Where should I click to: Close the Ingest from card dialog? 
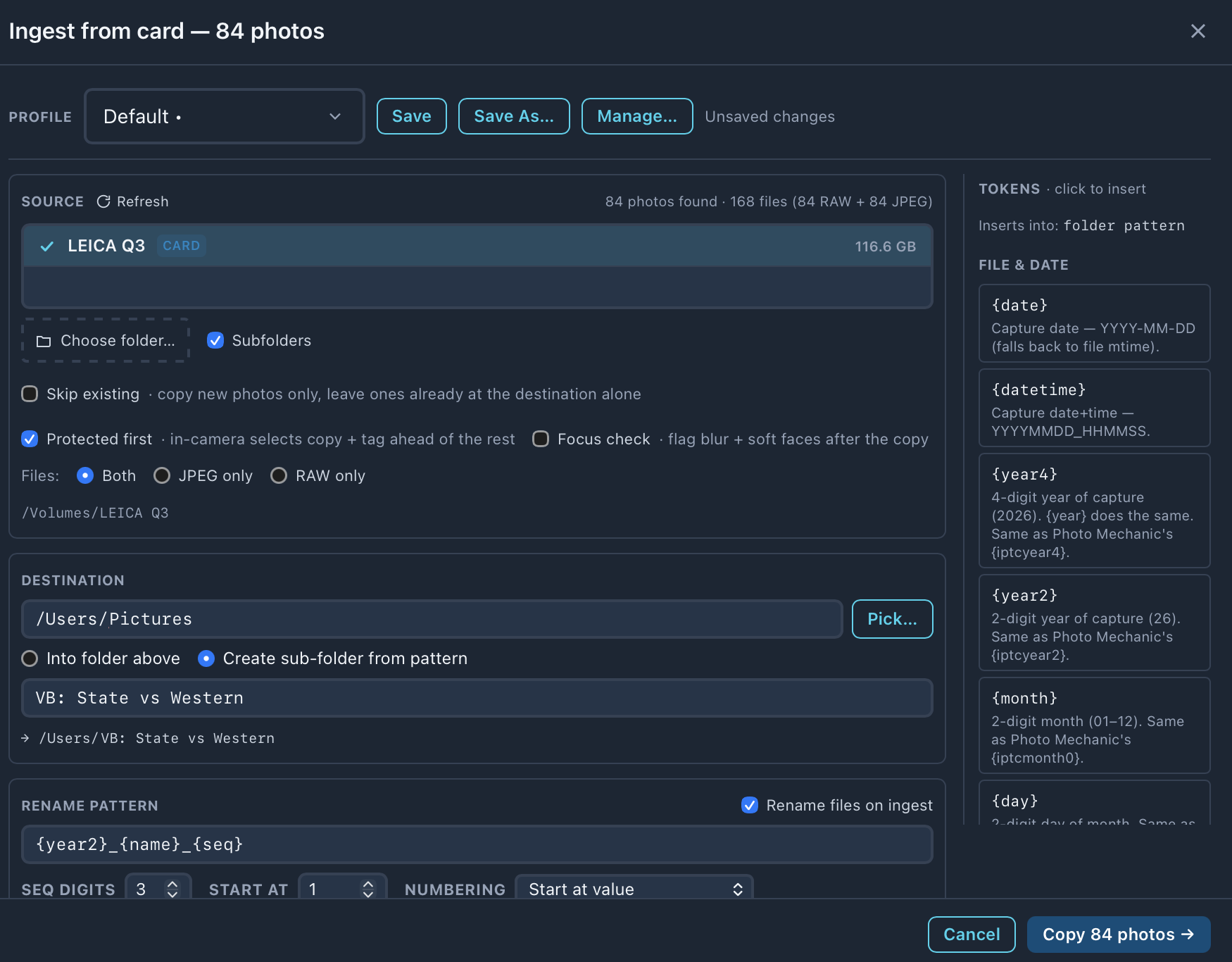[1198, 31]
